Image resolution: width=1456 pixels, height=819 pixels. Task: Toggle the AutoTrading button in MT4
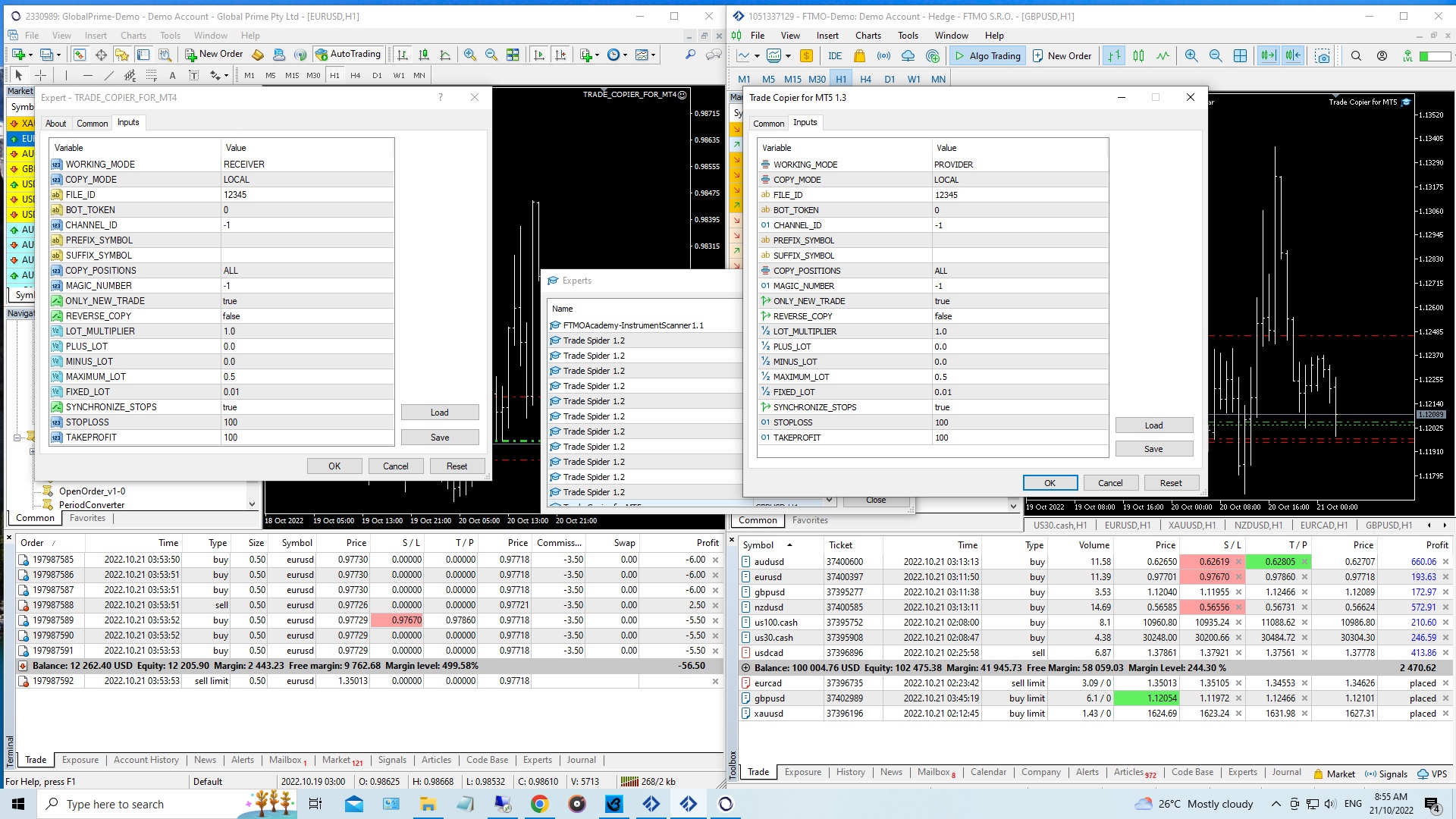click(348, 54)
